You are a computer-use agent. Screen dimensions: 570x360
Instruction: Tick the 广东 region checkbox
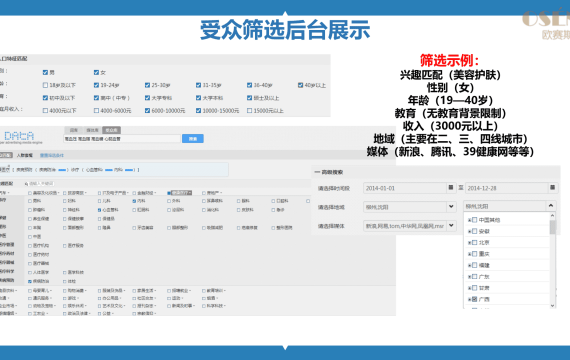point(474,277)
